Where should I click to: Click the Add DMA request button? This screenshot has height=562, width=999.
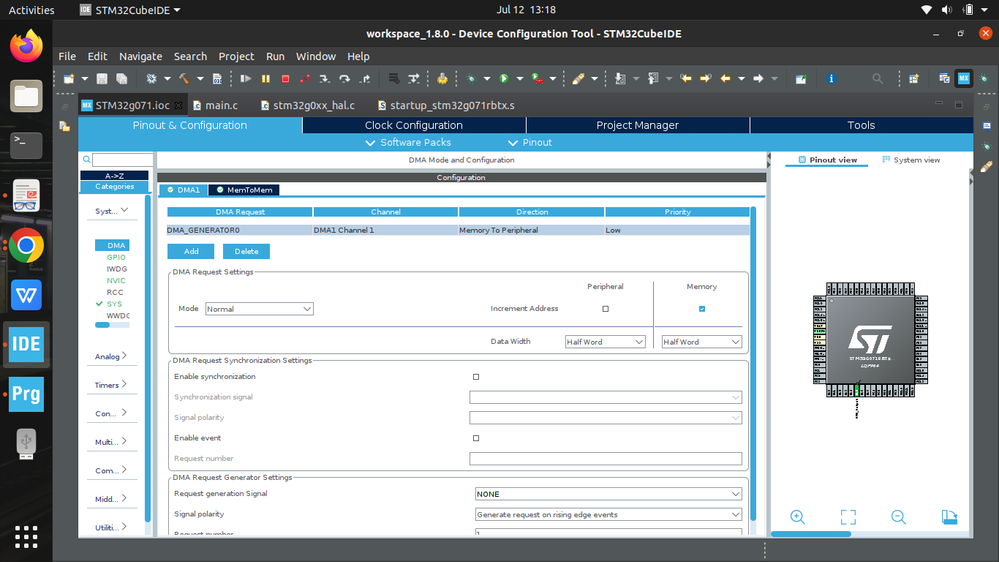pyautogui.click(x=191, y=251)
